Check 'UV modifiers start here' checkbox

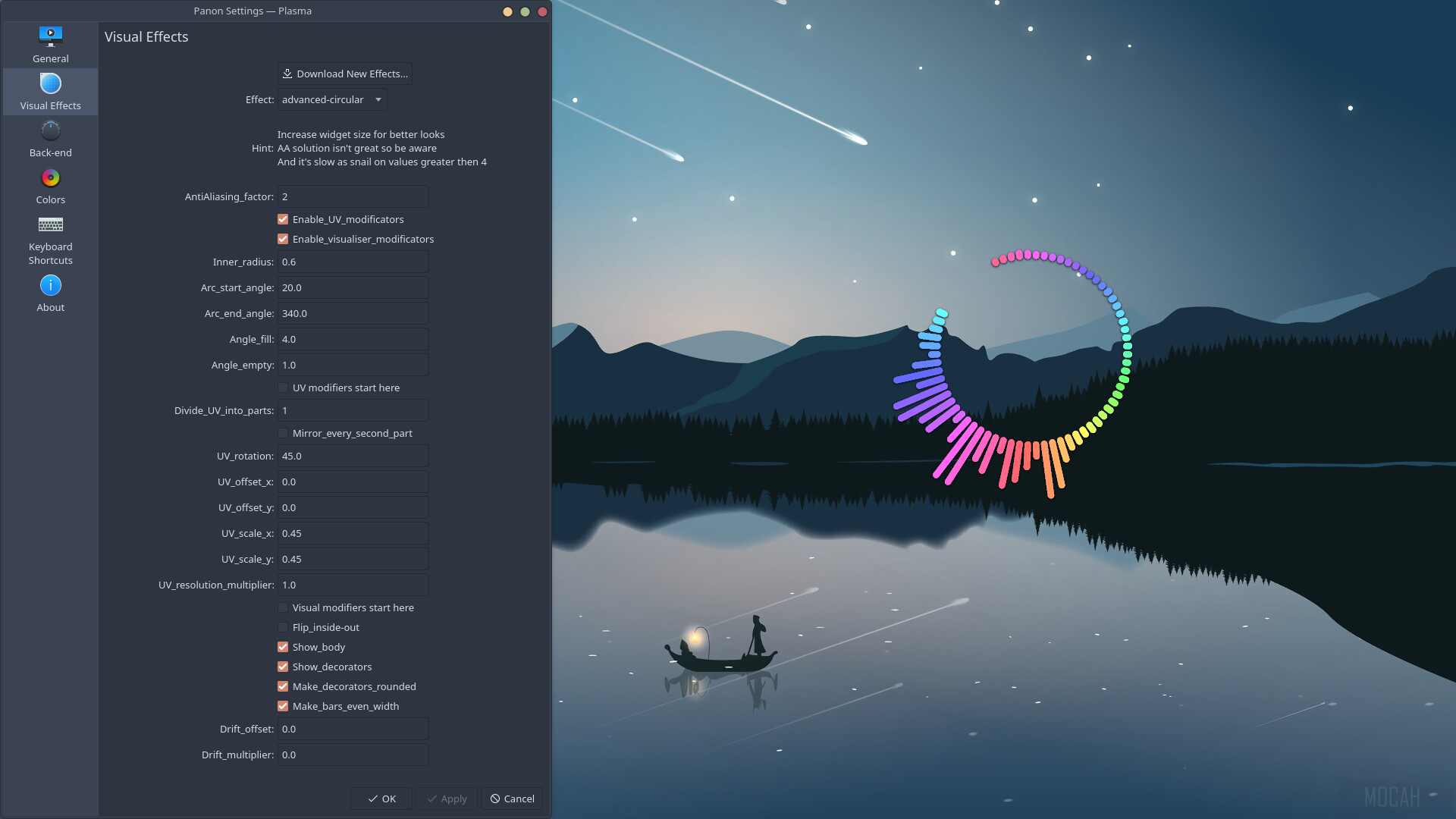[283, 388]
